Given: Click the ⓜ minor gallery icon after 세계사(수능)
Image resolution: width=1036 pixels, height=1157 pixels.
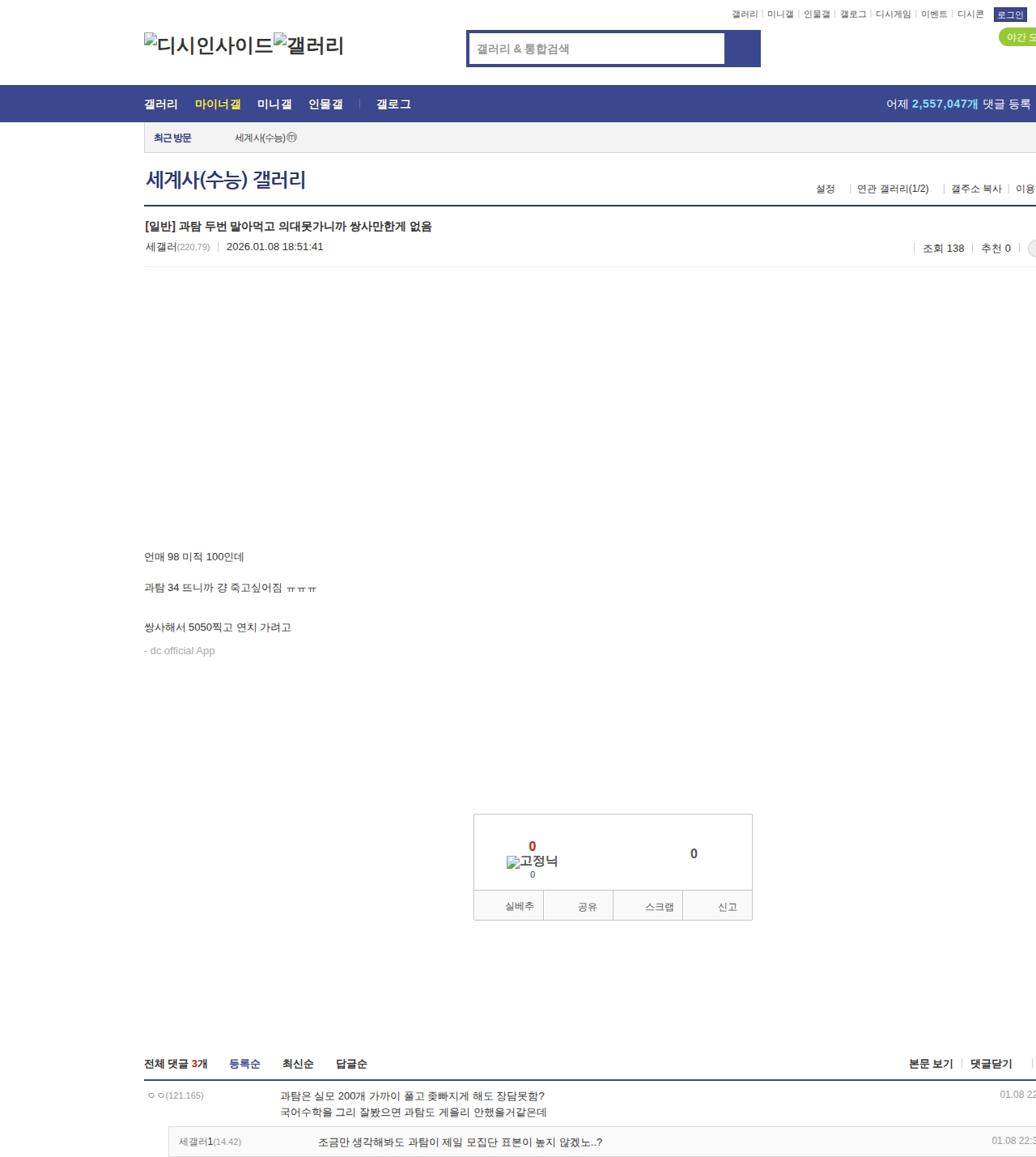Looking at the screenshot, I should (x=292, y=138).
